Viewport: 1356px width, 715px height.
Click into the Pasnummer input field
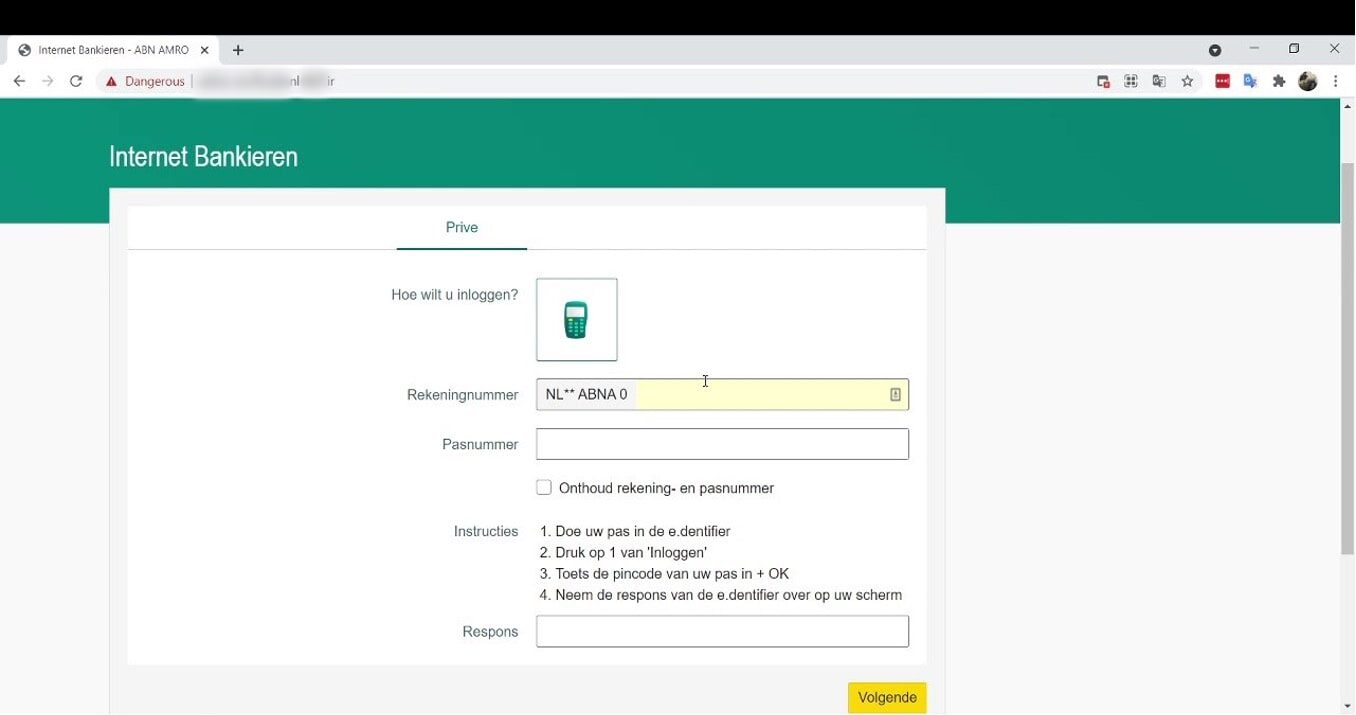(722, 444)
